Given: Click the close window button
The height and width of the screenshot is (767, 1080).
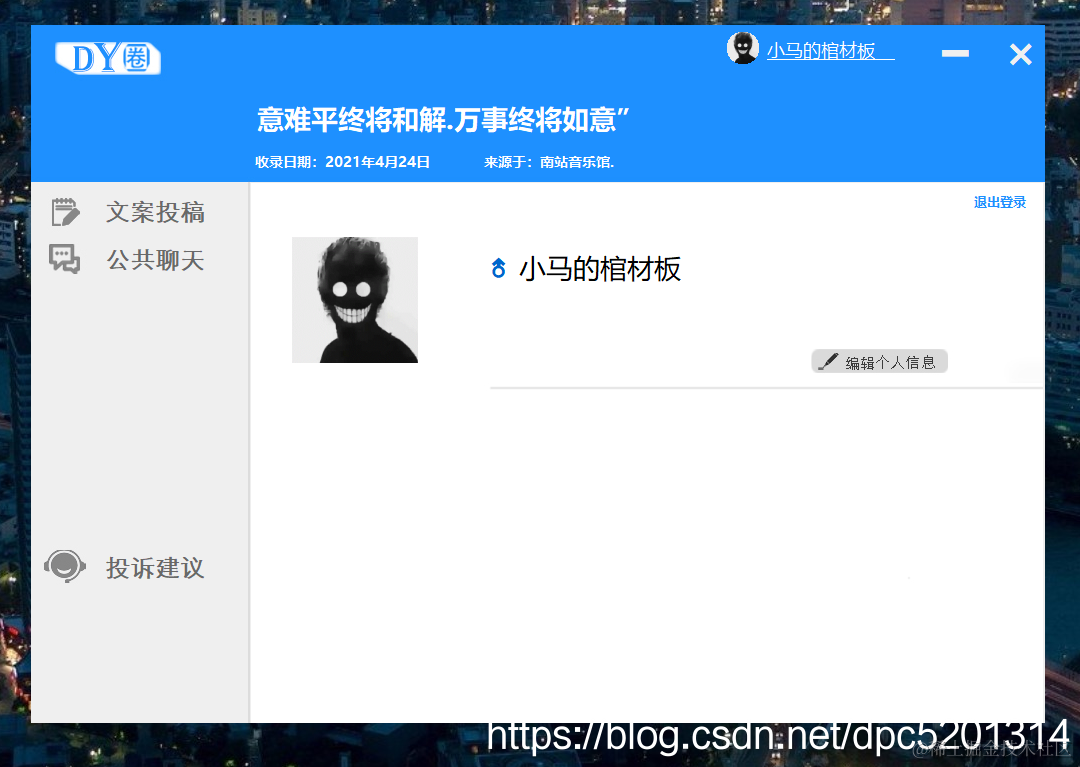Looking at the screenshot, I should 1020,54.
